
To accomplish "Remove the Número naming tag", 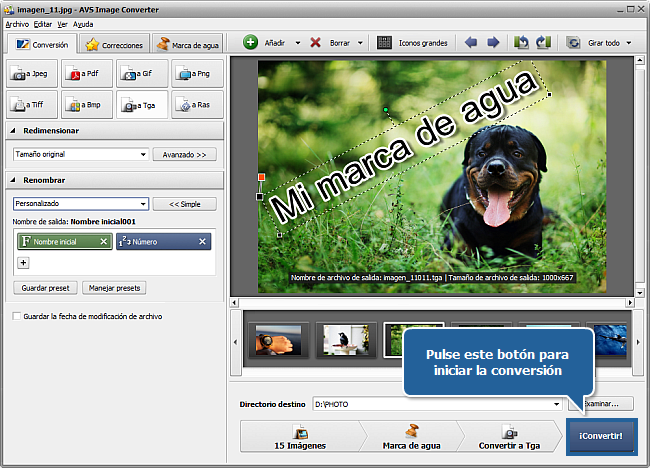I will [202, 242].
